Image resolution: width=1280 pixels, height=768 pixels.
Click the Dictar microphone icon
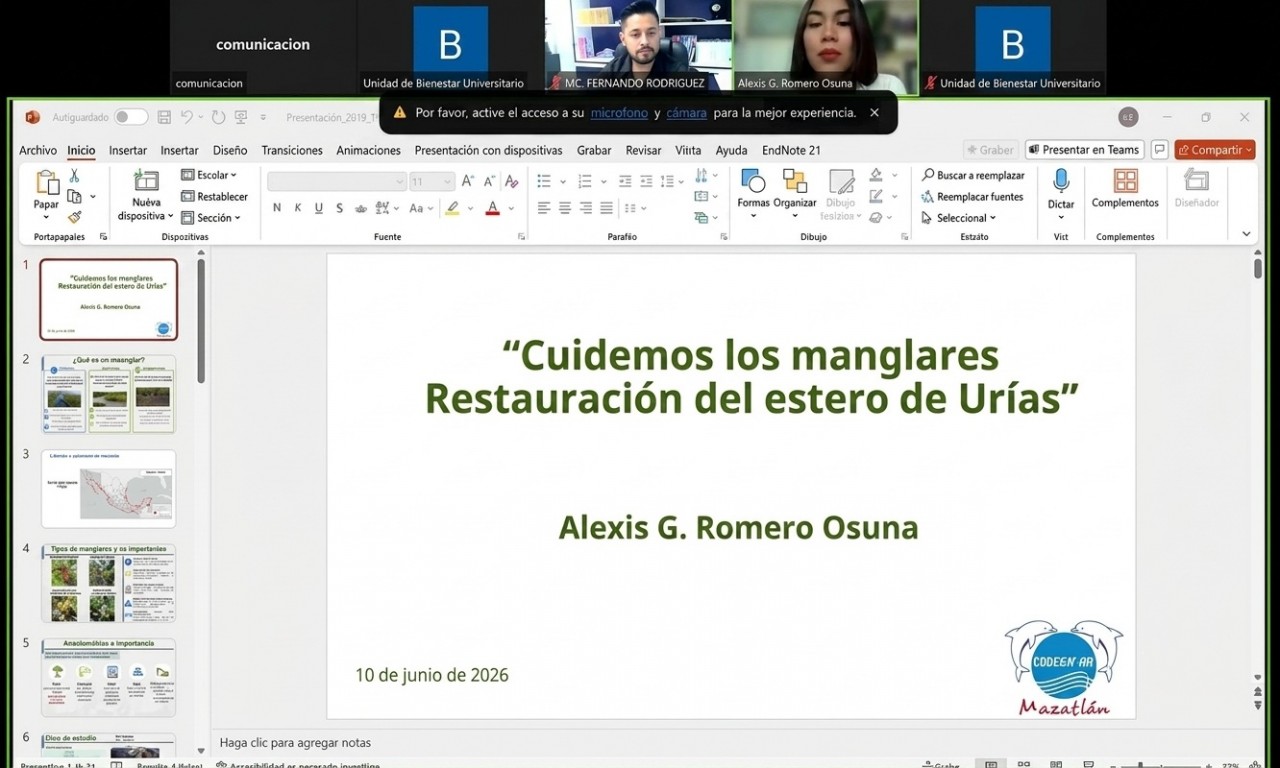tap(1061, 181)
